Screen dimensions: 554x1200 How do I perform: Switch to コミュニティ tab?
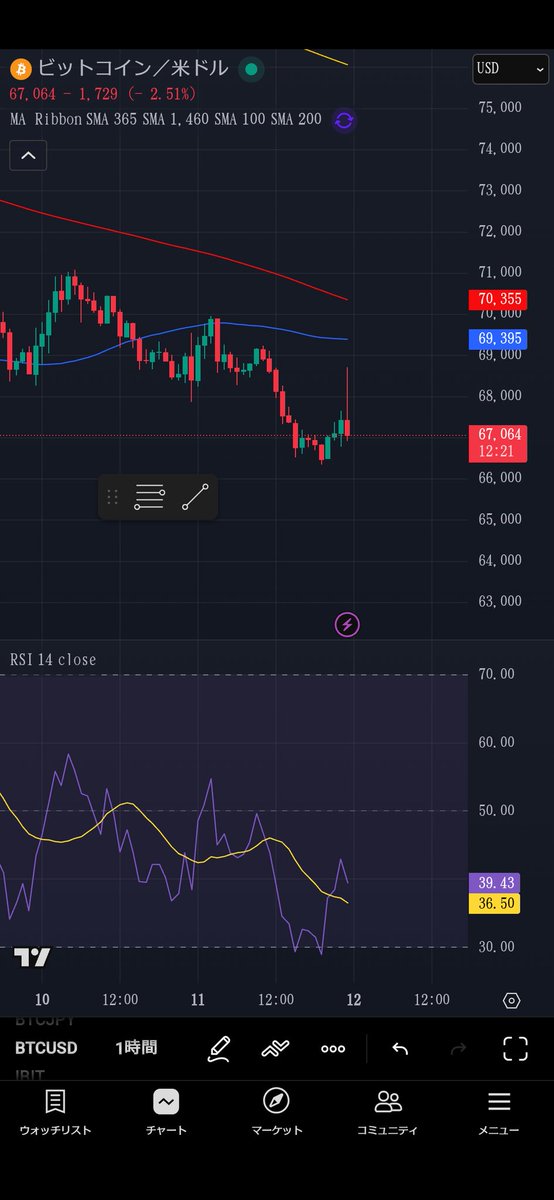(x=388, y=1112)
